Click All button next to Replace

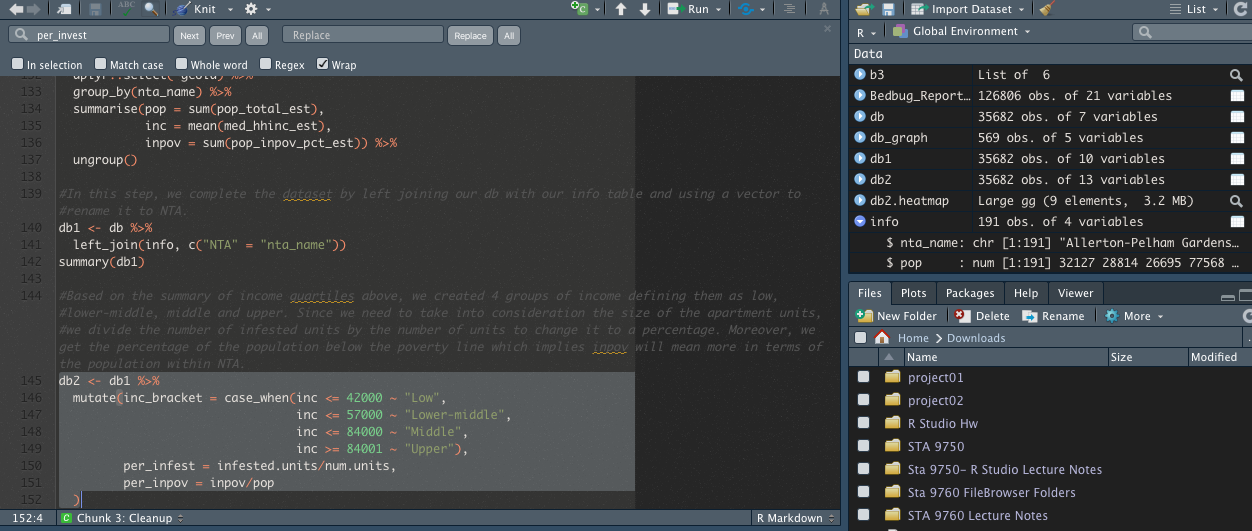(x=509, y=35)
